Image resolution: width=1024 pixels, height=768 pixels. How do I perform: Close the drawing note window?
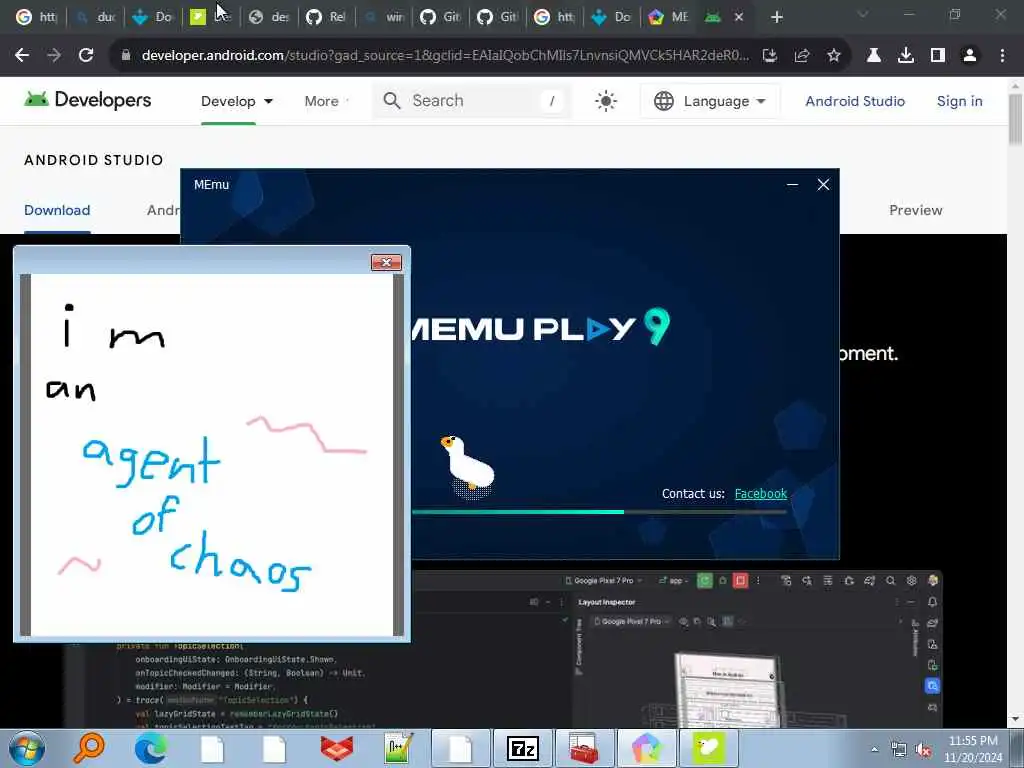[386, 263]
